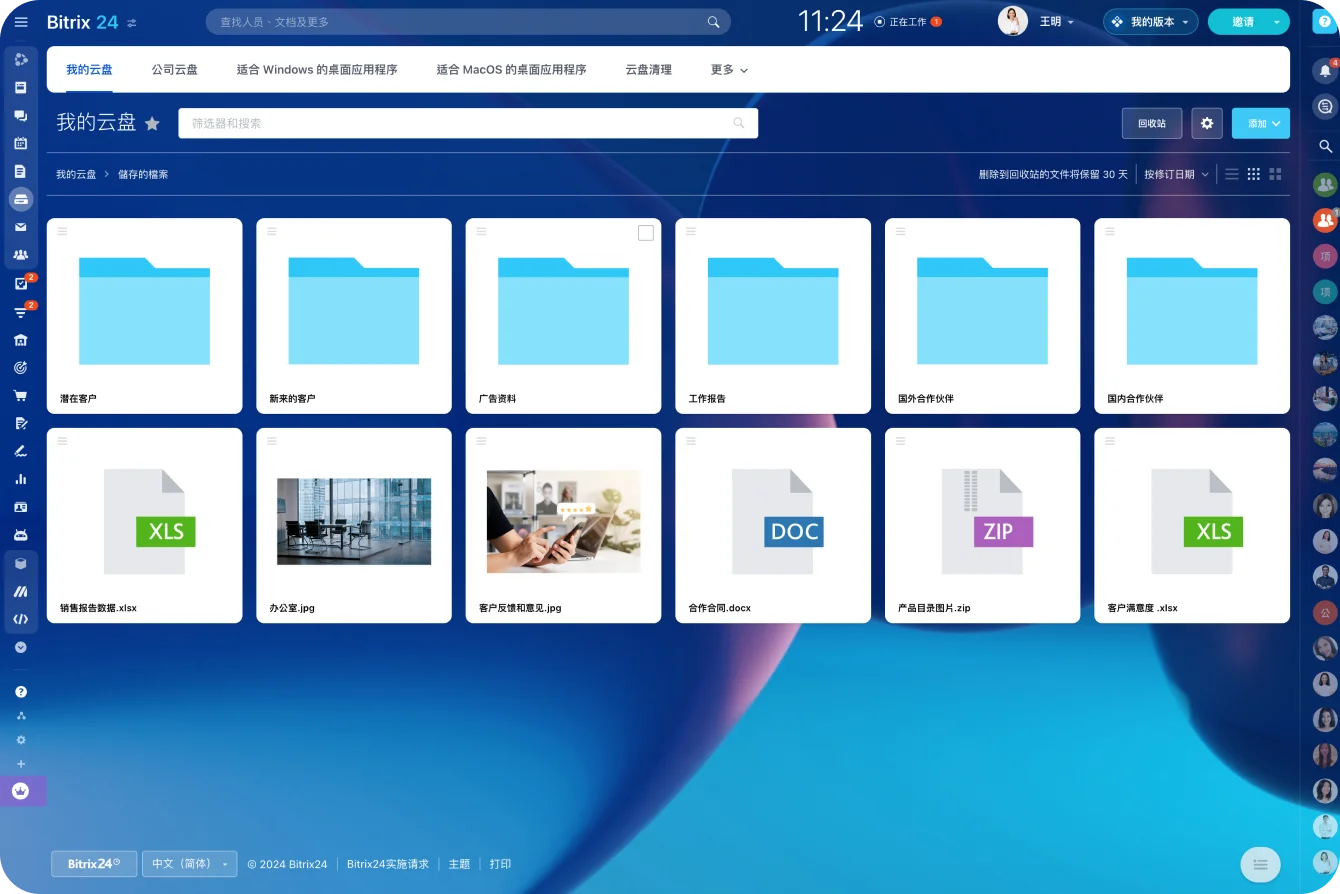Open the Mail icon in left sidebar
The image size is (1340, 894).
[x=21, y=227]
